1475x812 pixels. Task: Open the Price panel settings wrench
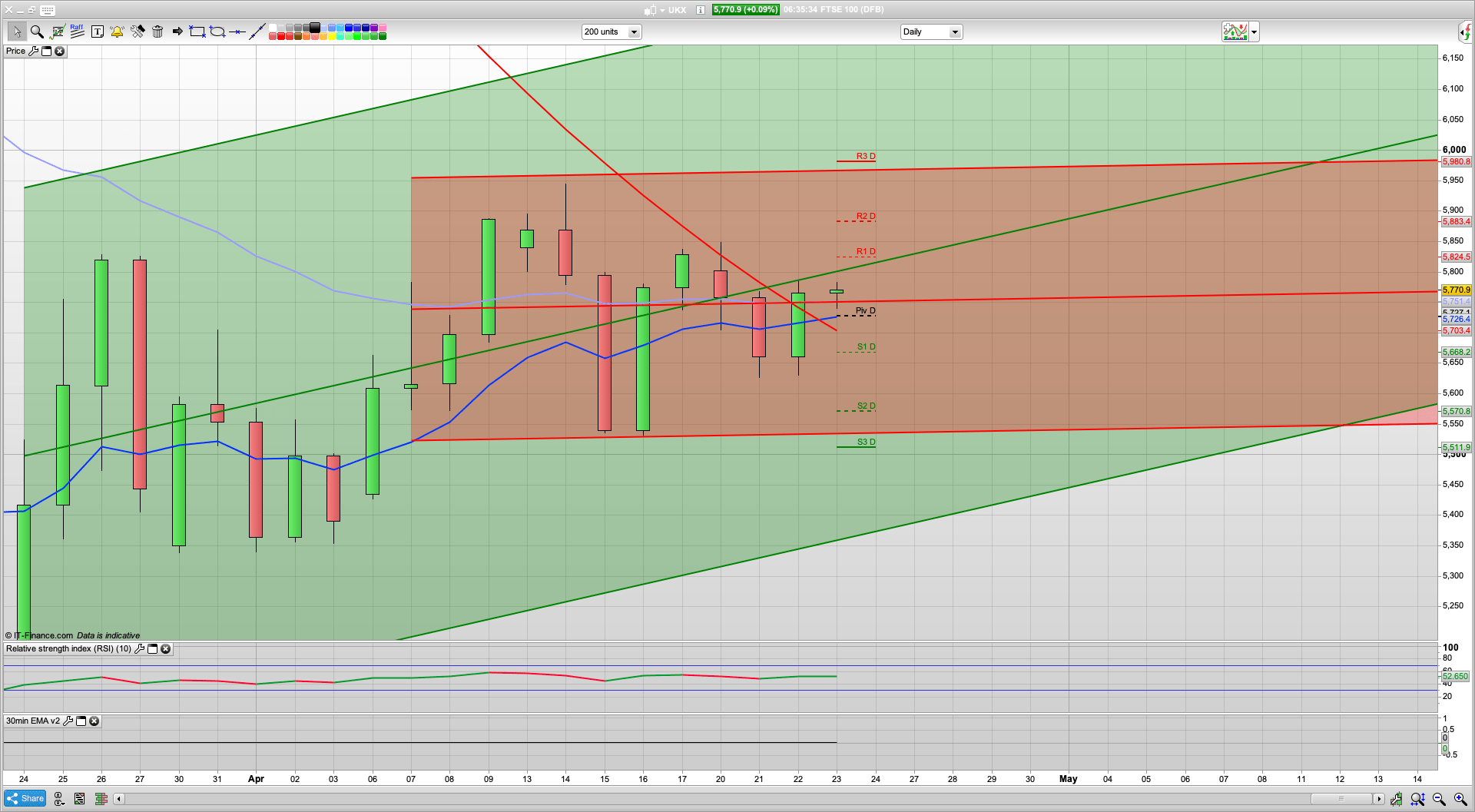point(33,51)
